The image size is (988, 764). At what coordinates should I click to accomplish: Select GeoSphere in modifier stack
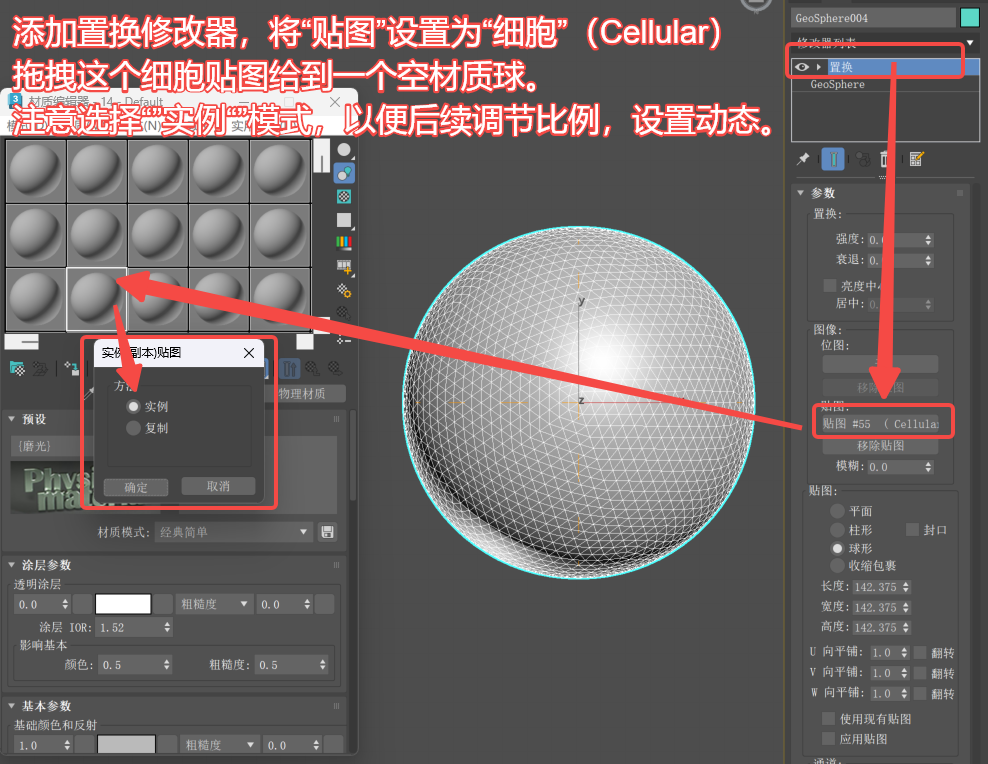[837, 85]
